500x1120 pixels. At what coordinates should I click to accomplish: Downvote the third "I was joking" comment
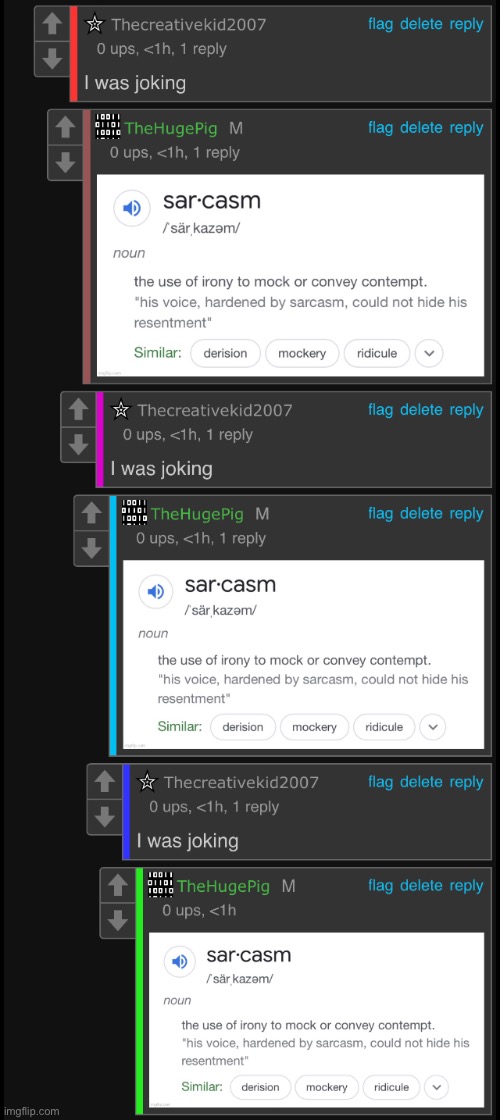104,816
